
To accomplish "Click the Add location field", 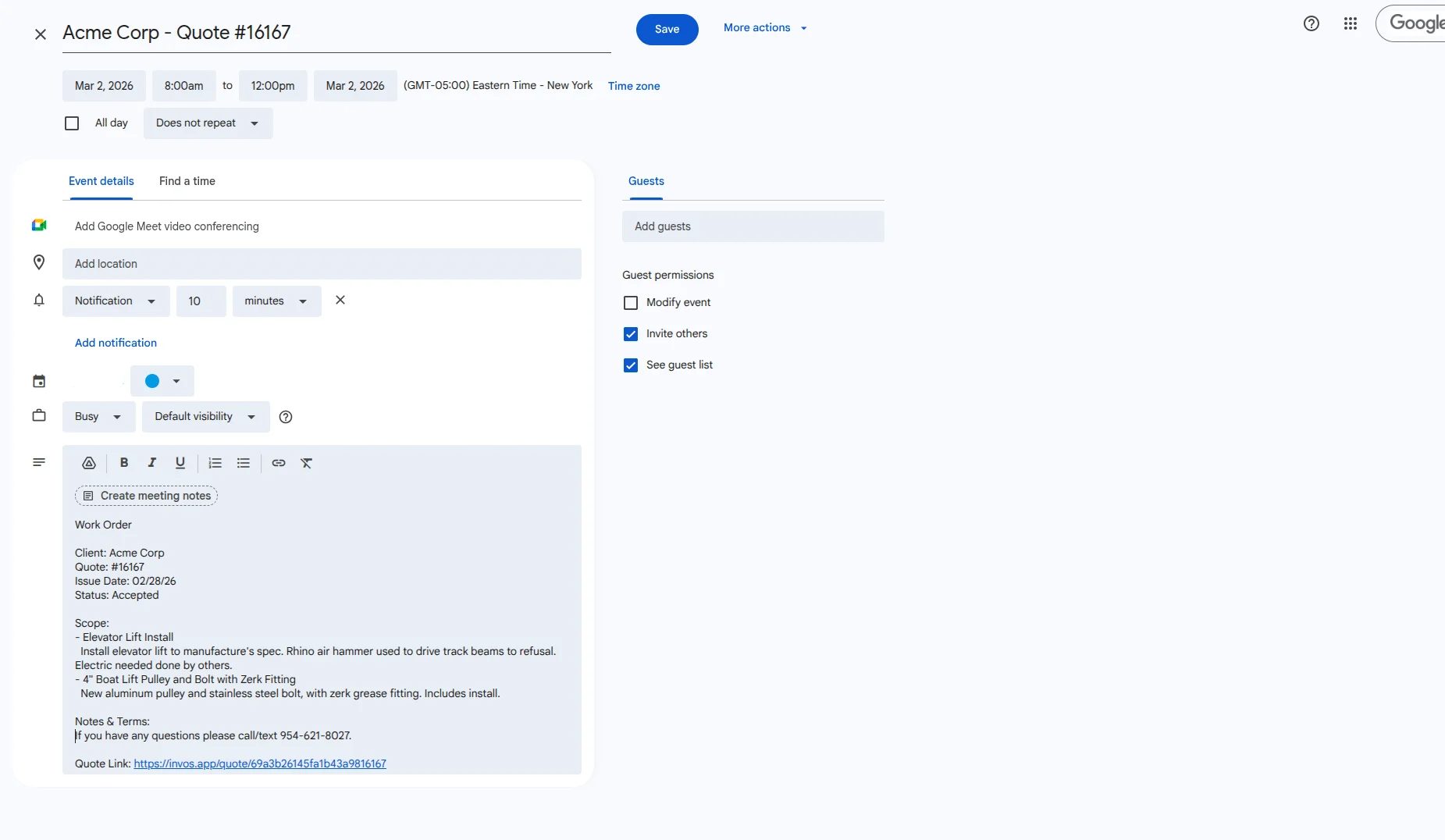I will 322,264.
